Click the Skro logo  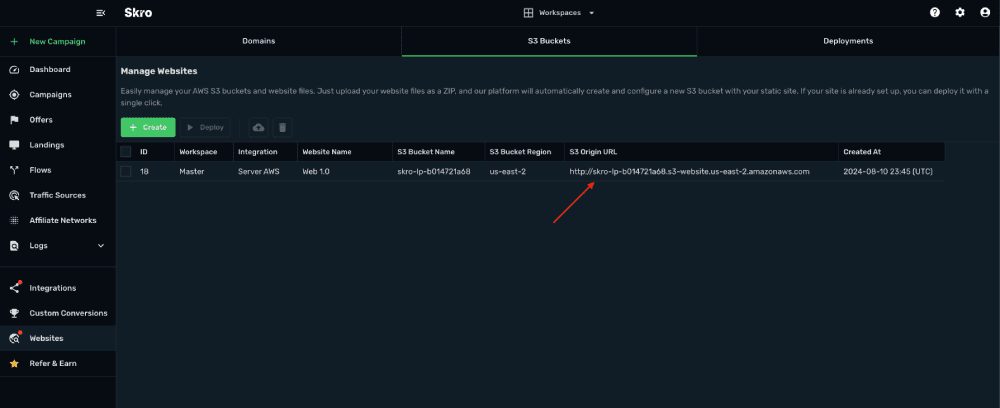click(x=138, y=13)
